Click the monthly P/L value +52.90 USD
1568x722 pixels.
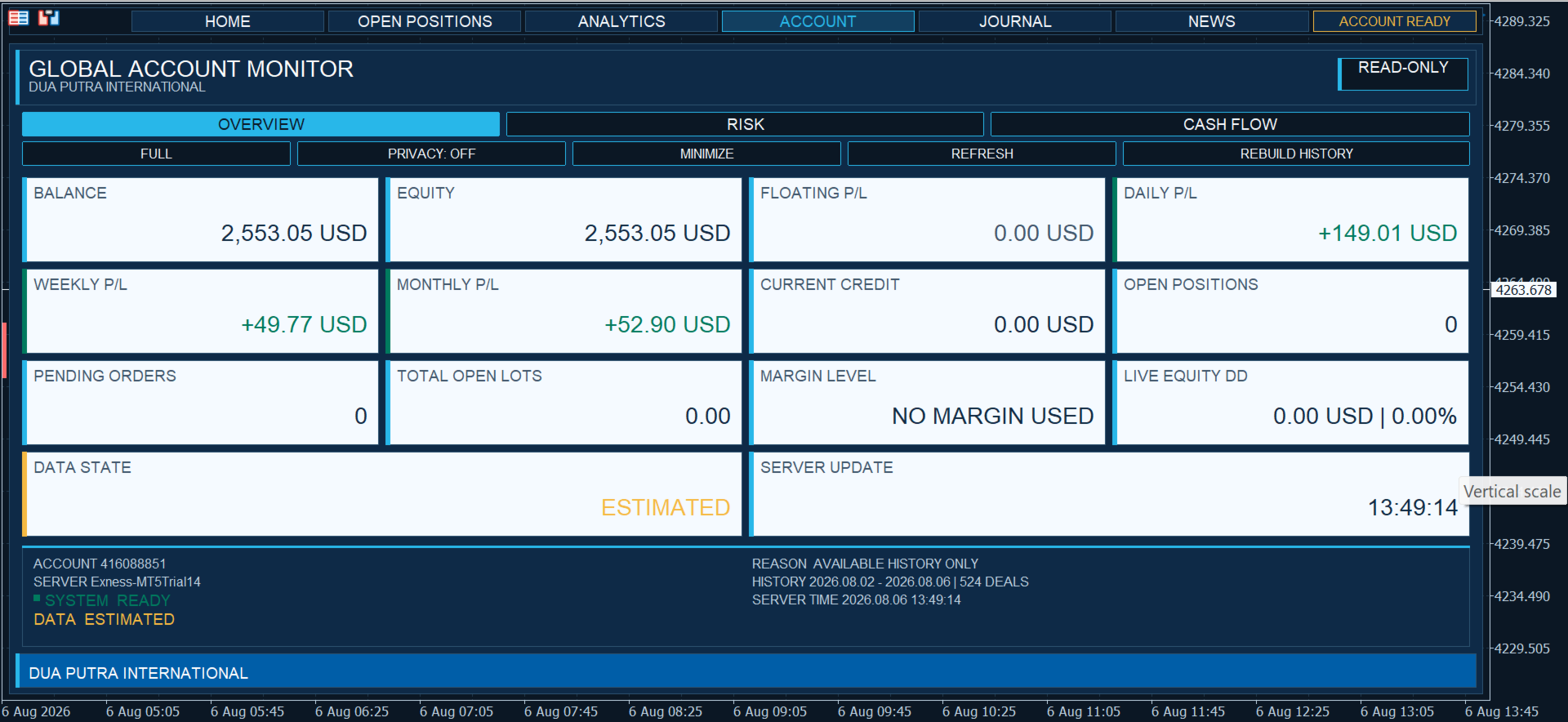coord(667,325)
